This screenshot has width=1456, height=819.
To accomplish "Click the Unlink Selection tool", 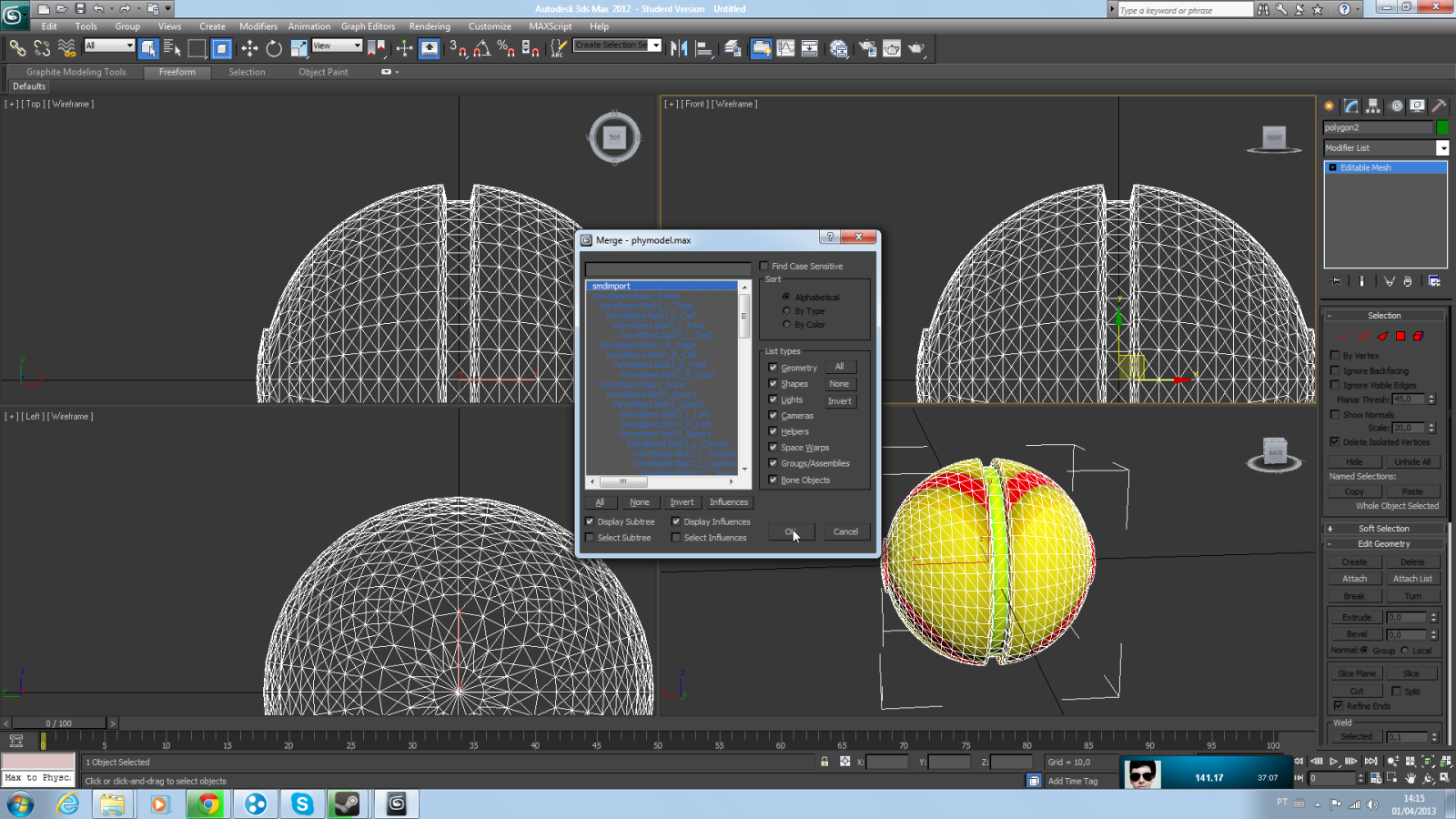I will click(x=42, y=48).
